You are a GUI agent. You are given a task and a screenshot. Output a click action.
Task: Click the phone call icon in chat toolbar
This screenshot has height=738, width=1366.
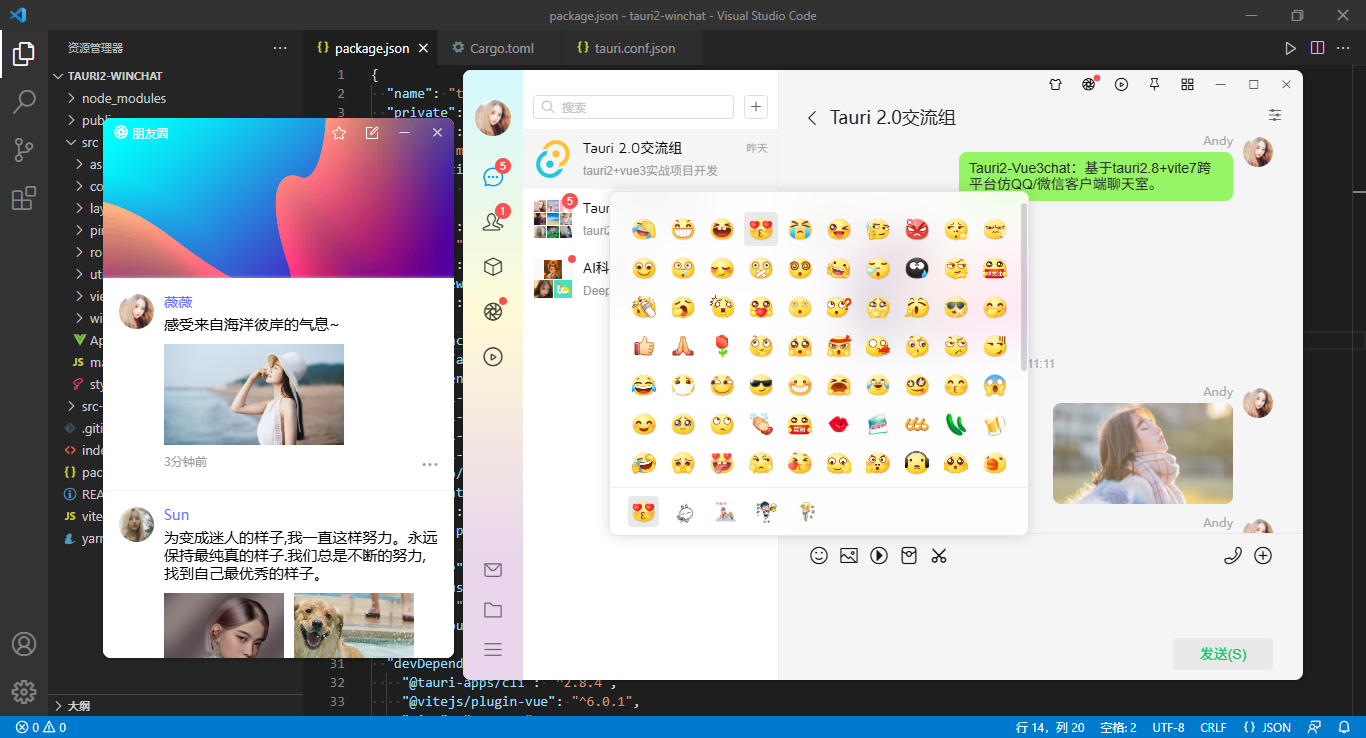[1233, 555]
